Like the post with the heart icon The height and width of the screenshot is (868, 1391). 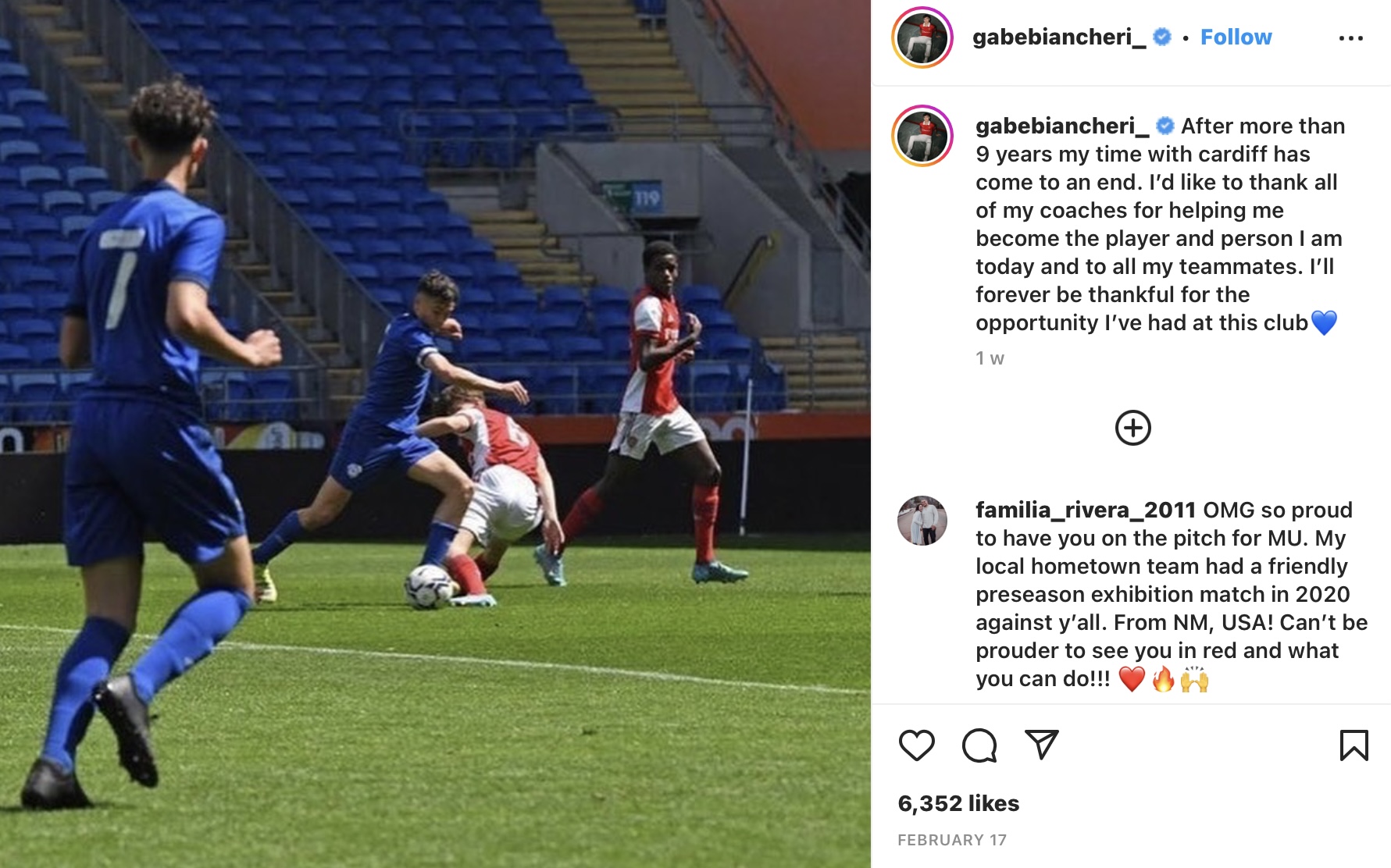point(916,745)
